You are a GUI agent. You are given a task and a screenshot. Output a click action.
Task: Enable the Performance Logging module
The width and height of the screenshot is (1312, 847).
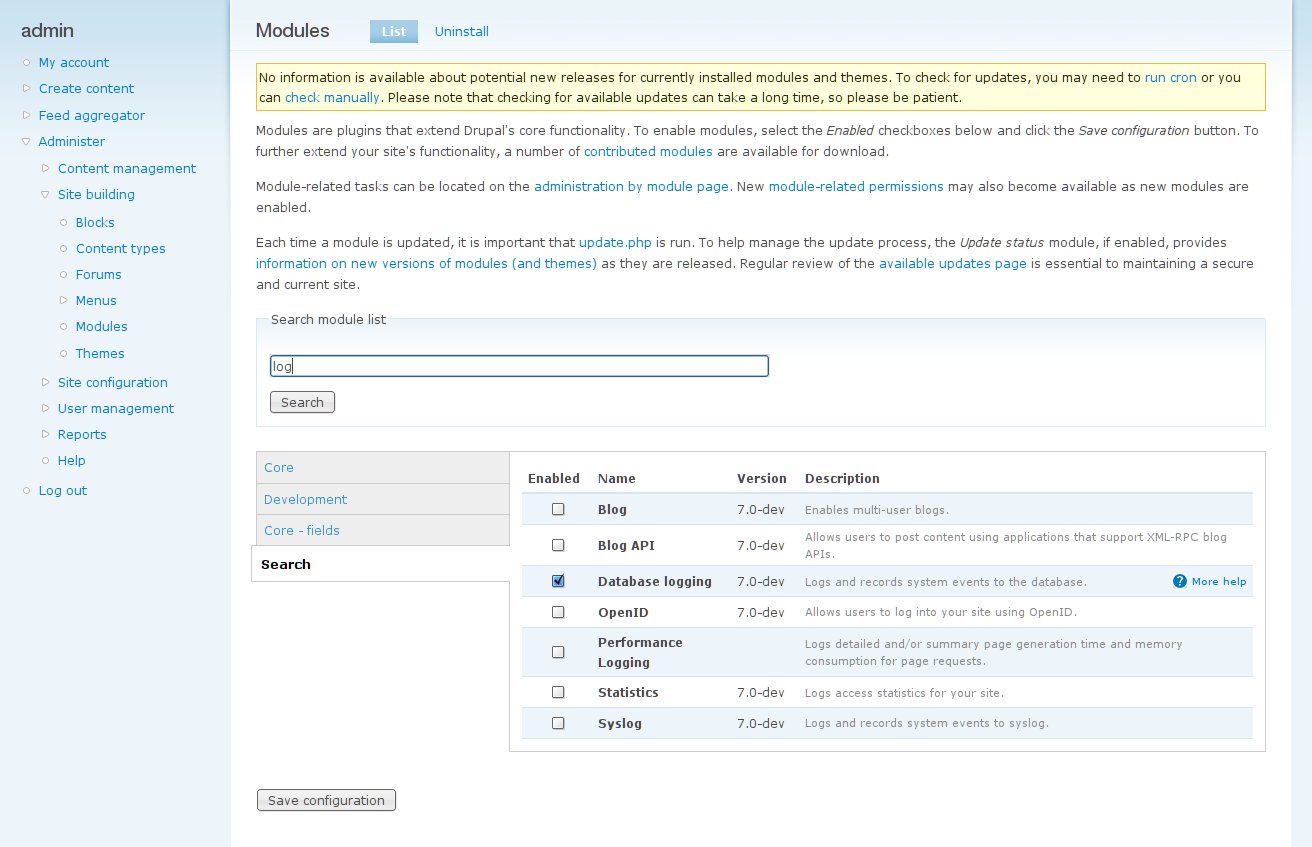(557, 651)
